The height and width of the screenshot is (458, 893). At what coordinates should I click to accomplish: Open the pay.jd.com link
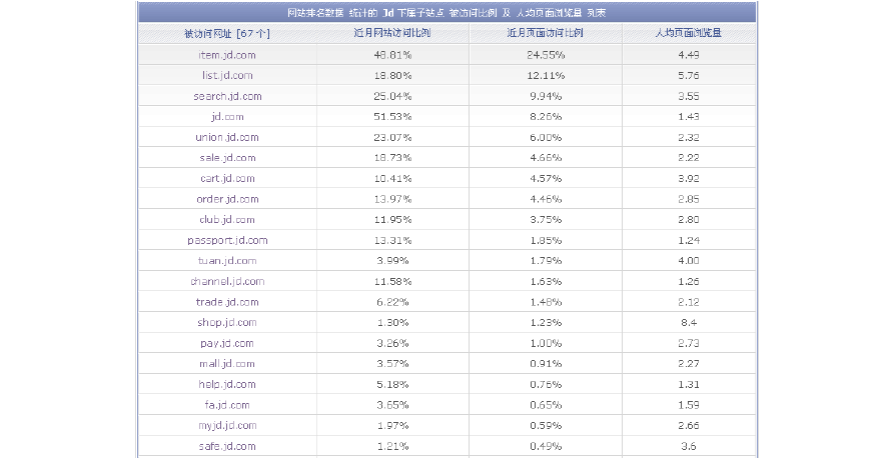(227, 343)
